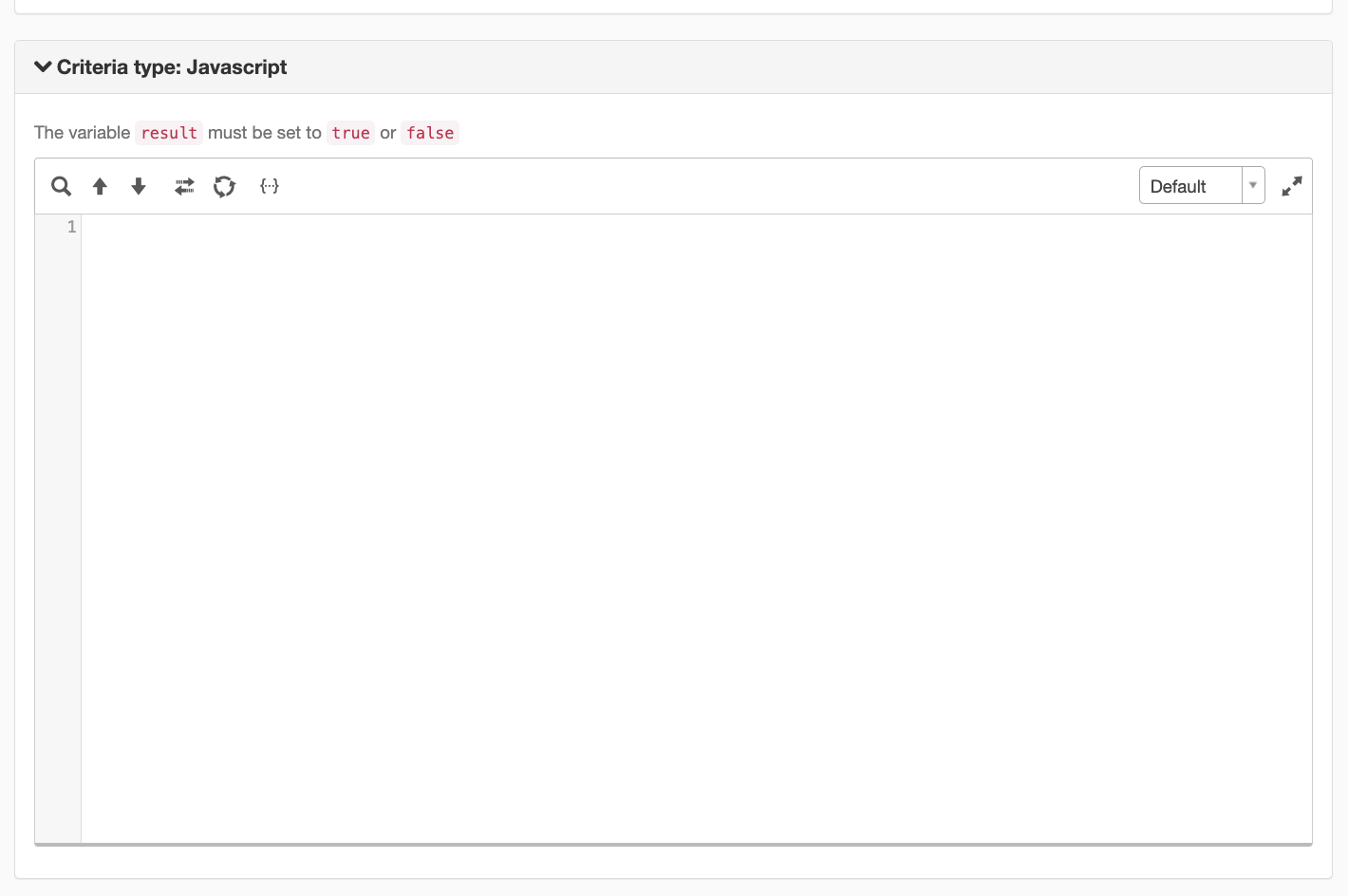1348x896 pixels.
Task: Open the replace tool with swap arrows
Action: tap(184, 186)
